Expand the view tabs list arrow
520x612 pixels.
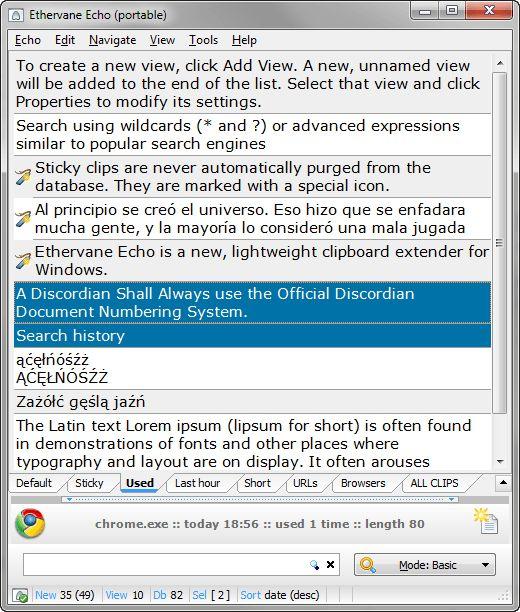pos(503,483)
